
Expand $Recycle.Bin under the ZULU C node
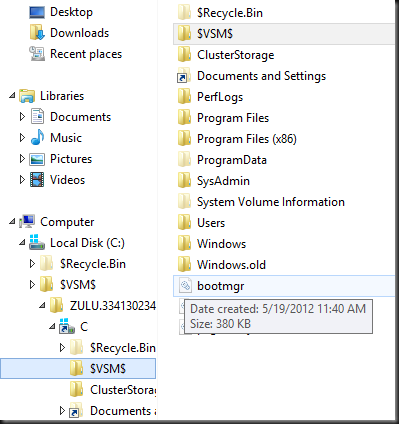pyautogui.click(x=62, y=348)
